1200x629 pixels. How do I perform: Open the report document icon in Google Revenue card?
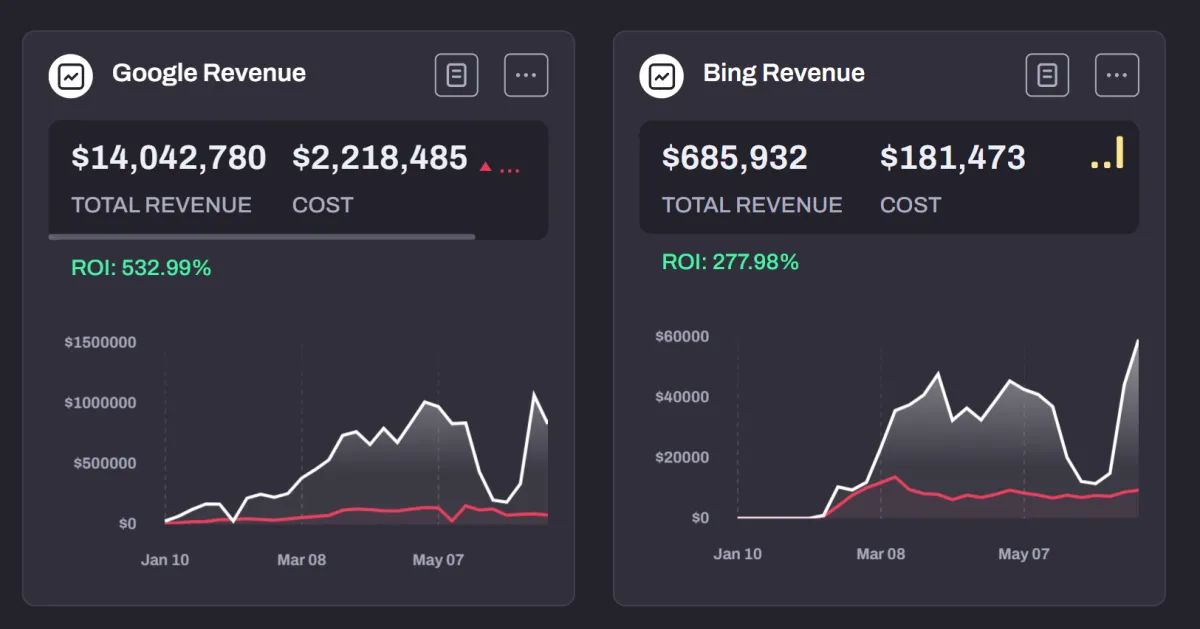pos(457,75)
